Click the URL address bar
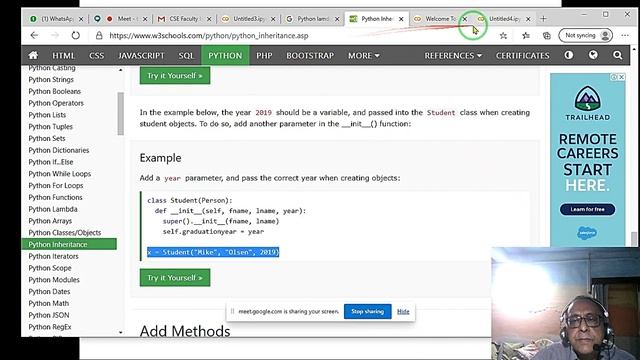Viewport: 640px width, 360px height. tap(294, 36)
